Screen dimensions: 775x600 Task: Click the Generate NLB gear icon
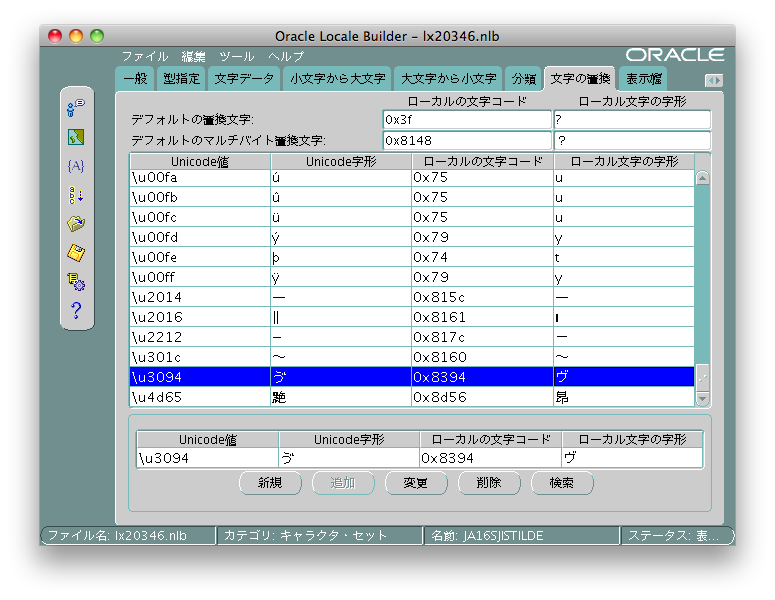(x=76, y=282)
